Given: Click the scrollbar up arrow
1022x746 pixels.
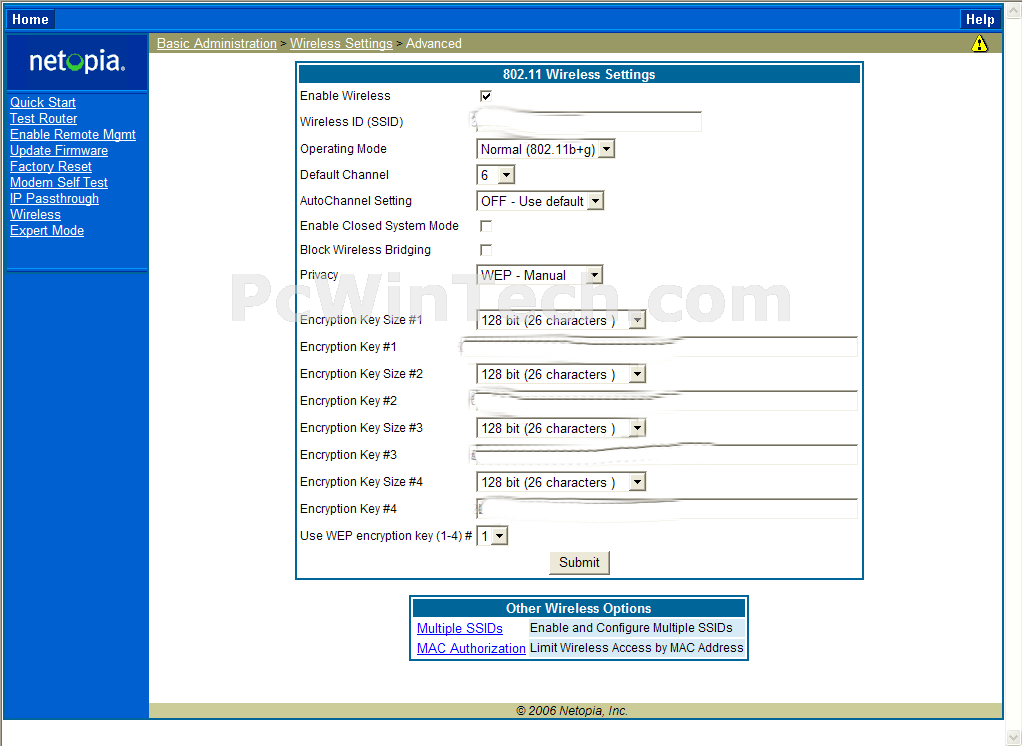Looking at the screenshot, I should (x=1014, y=10).
